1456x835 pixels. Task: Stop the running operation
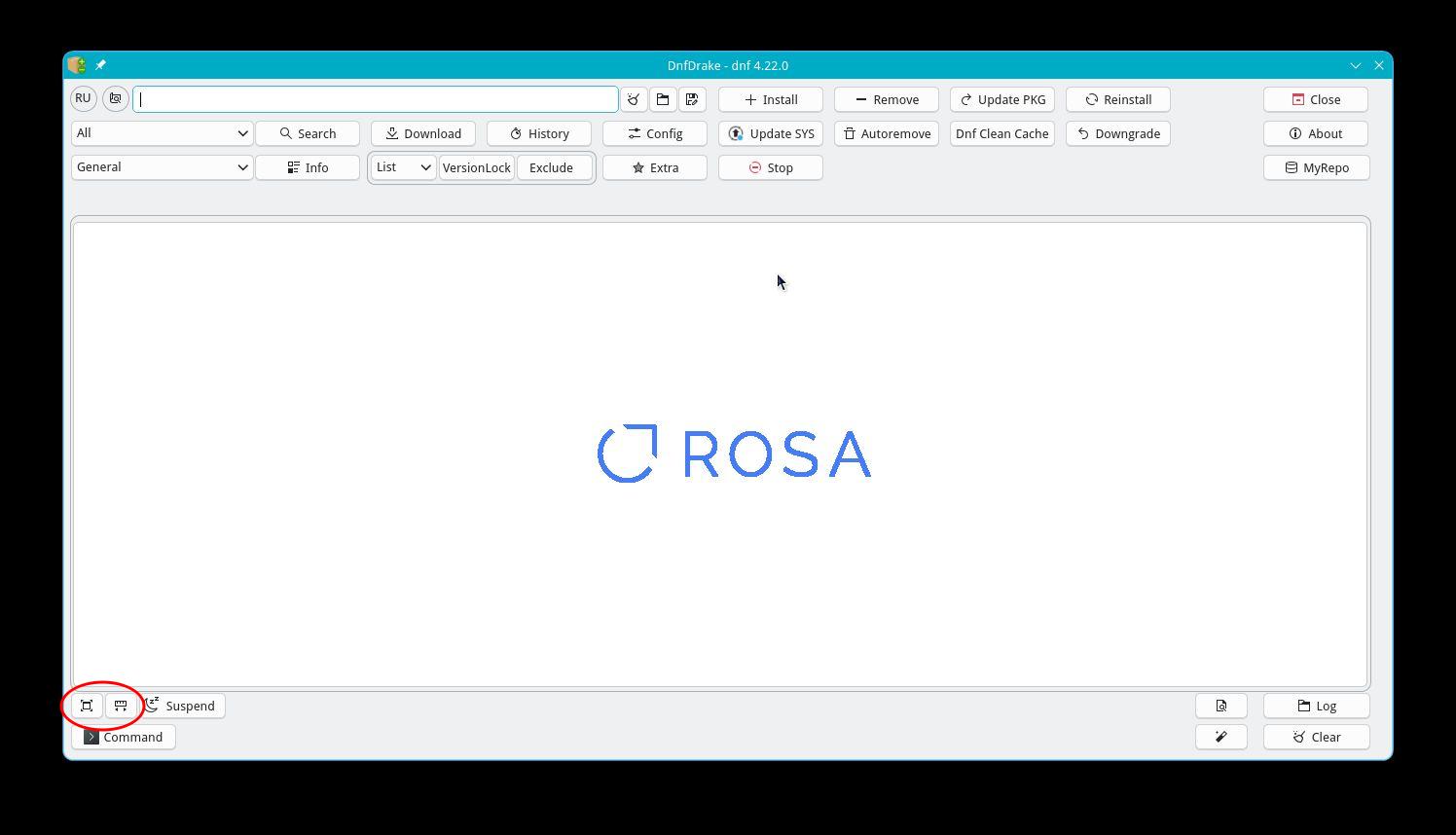point(771,167)
